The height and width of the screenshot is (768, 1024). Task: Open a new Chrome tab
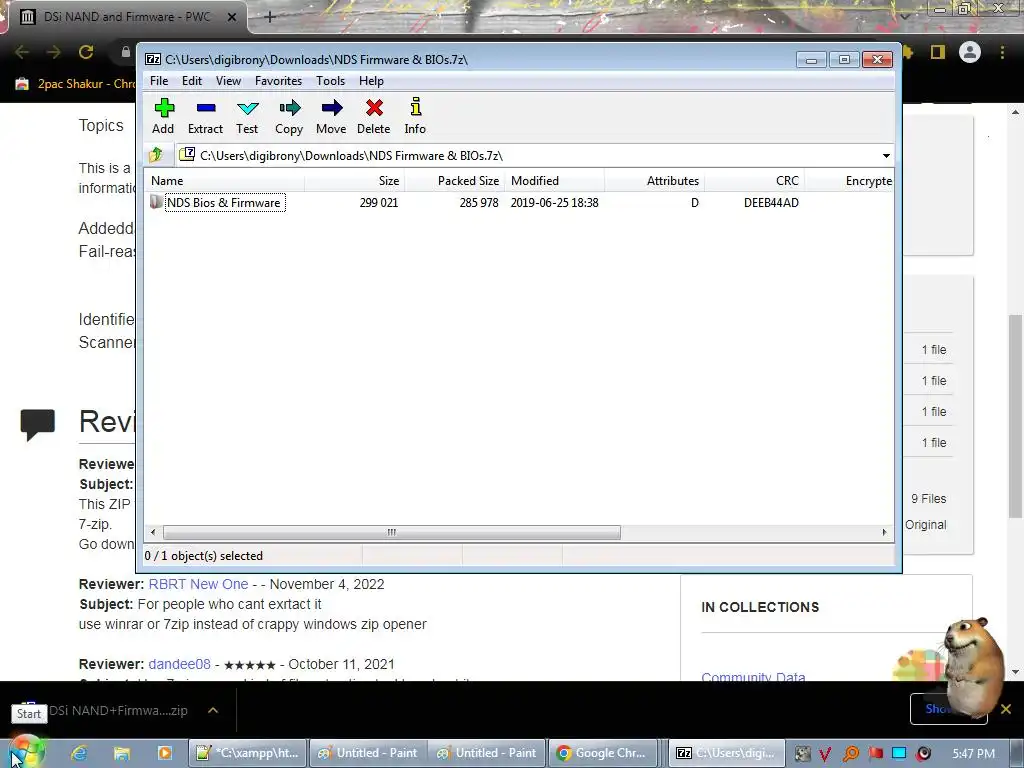(270, 17)
